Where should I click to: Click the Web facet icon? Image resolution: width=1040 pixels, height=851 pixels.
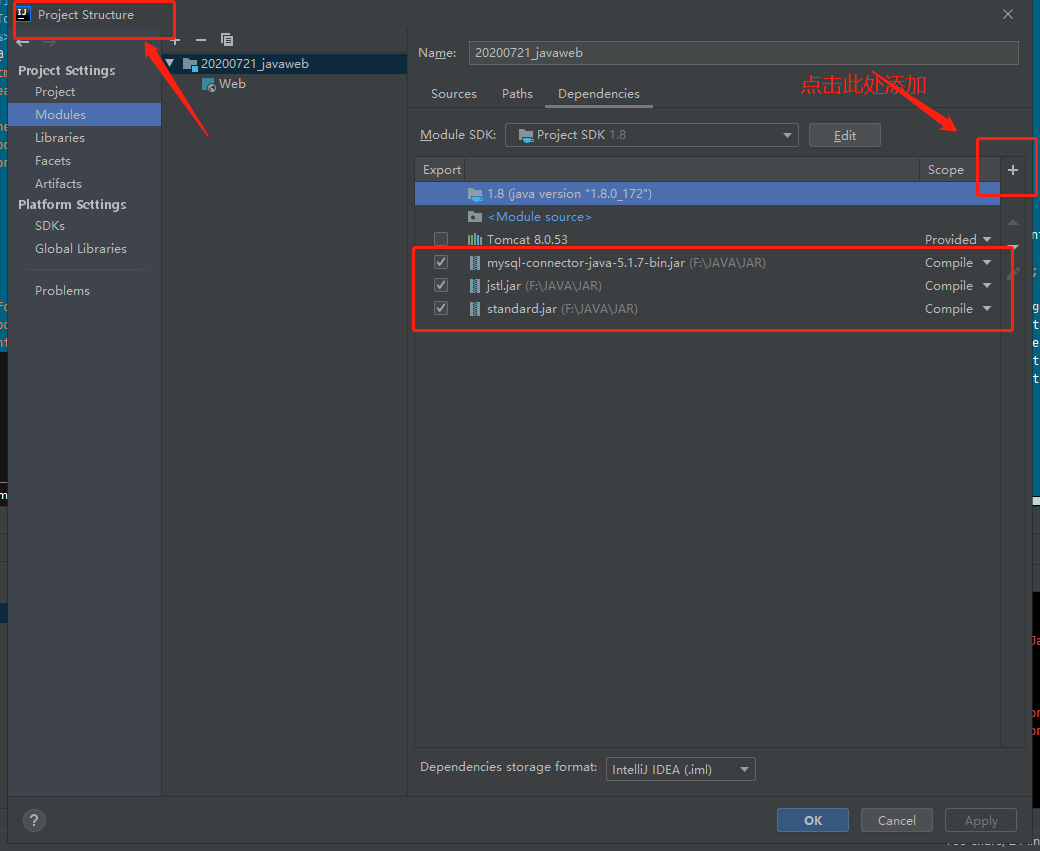click(209, 85)
